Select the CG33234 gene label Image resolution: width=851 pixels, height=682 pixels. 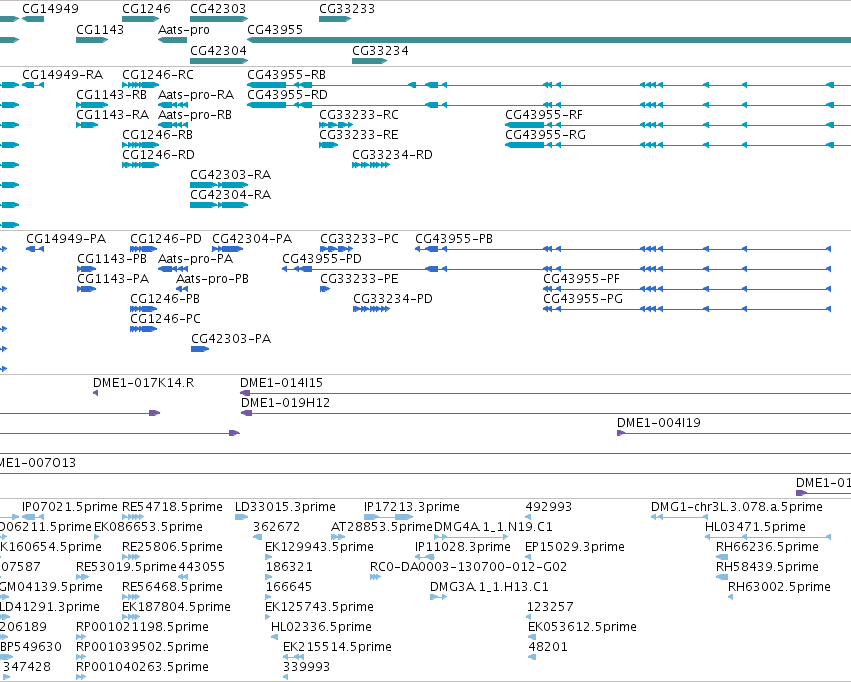click(380, 50)
